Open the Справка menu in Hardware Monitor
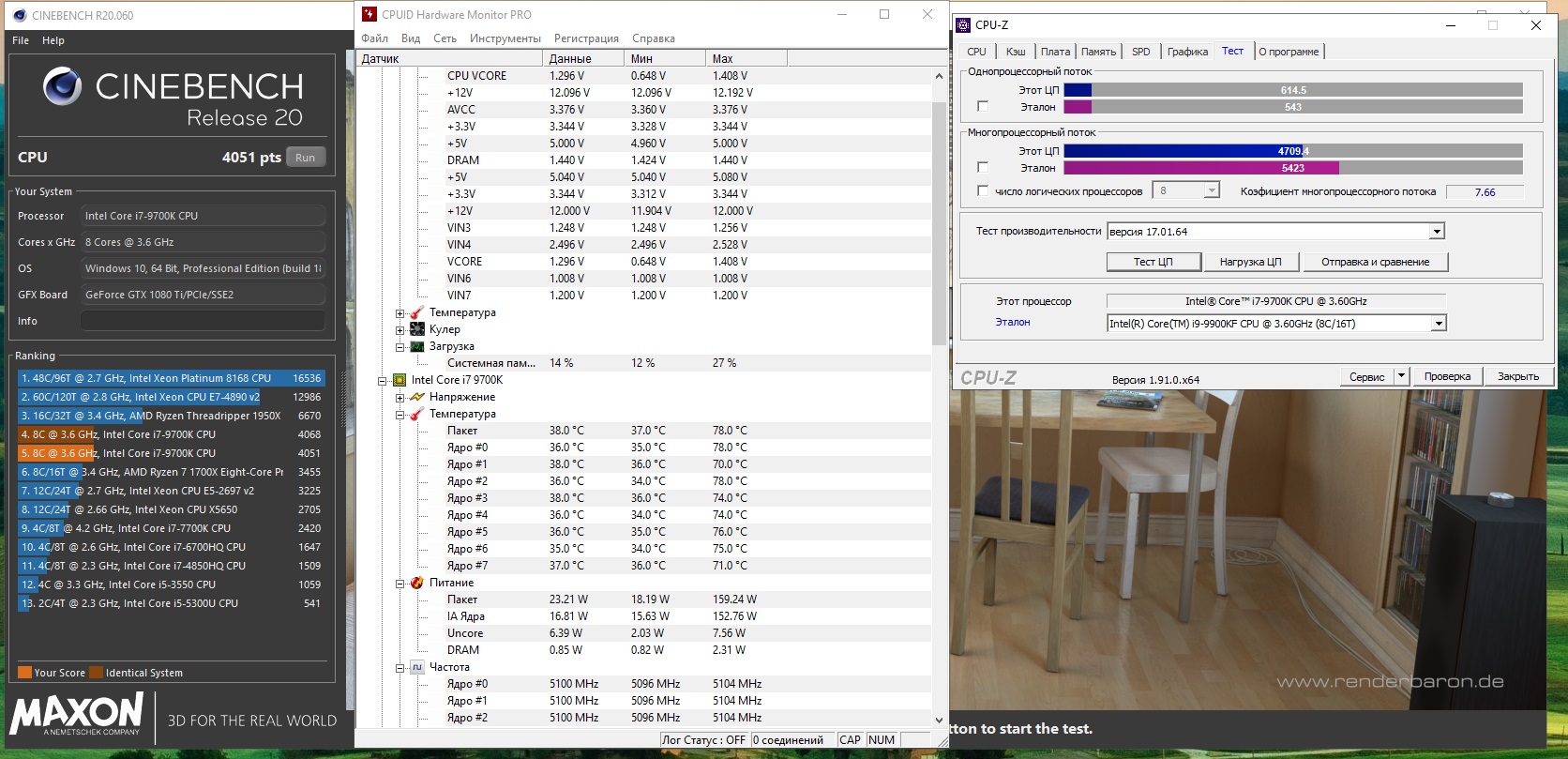 654,38
